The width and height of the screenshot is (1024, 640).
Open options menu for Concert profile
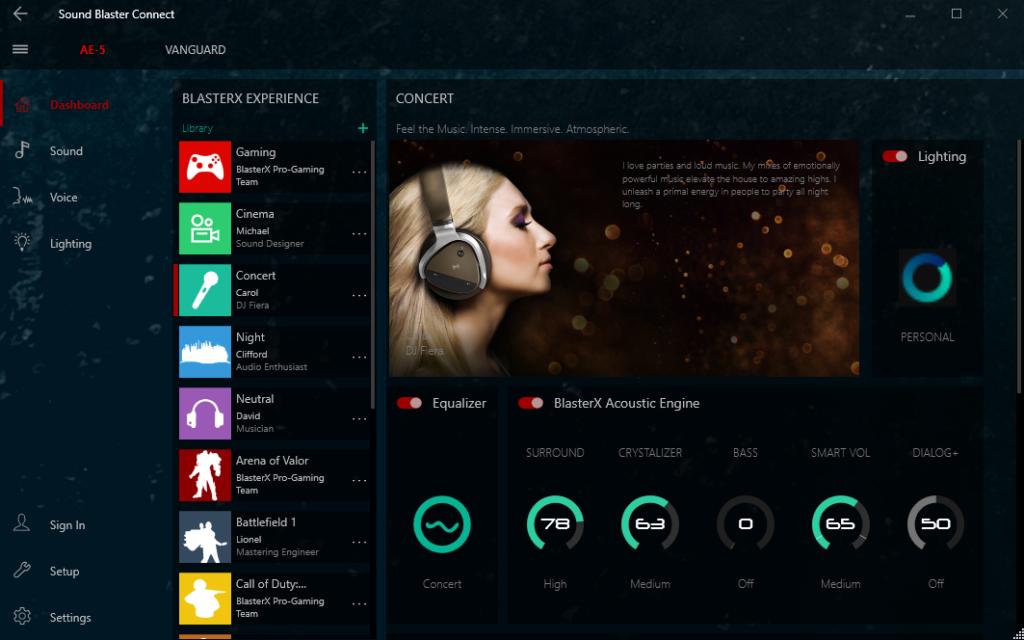[359, 295]
